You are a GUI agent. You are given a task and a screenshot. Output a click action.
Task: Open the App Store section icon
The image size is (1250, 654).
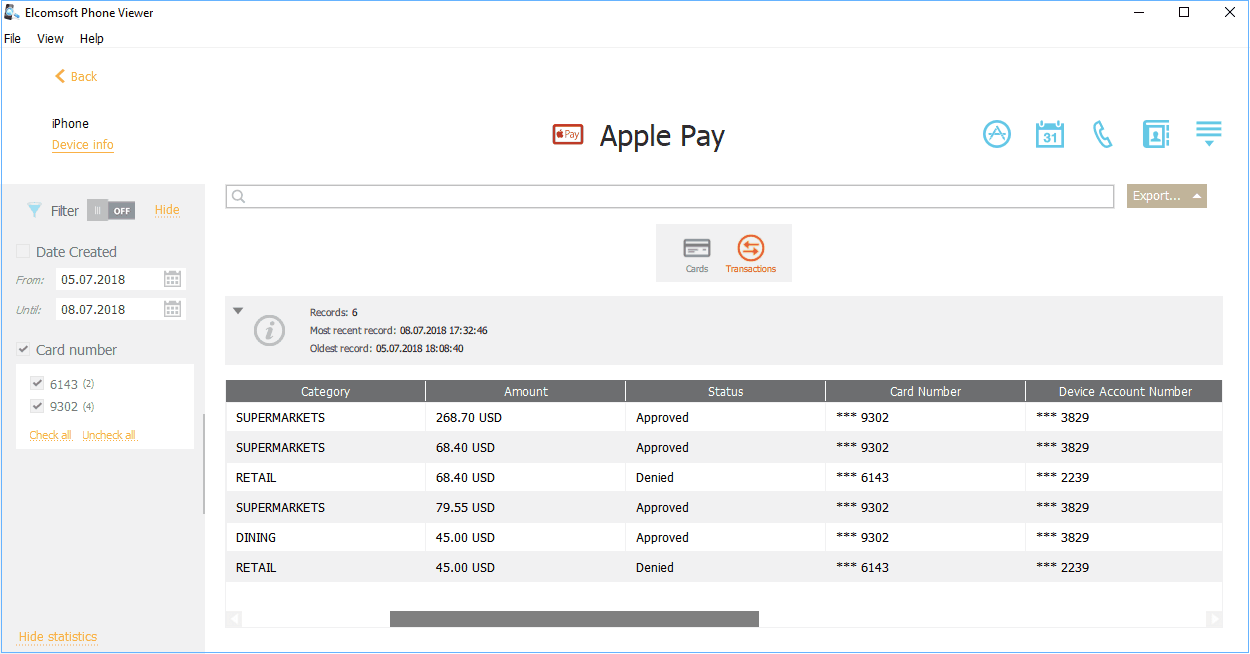(997, 134)
